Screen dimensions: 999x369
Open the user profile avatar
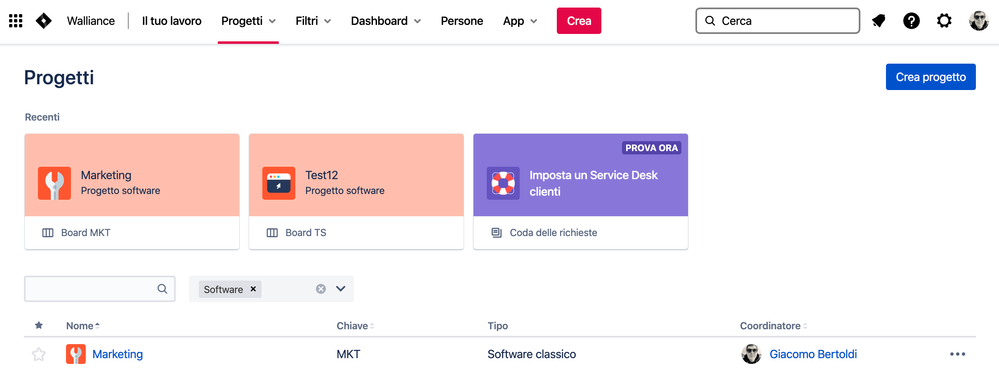pyautogui.click(x=978, y=21)
